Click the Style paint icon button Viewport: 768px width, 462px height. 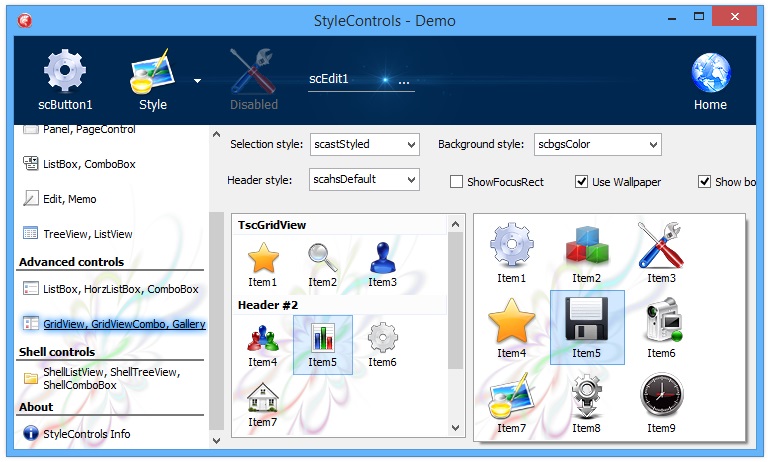tap(152, 71)
